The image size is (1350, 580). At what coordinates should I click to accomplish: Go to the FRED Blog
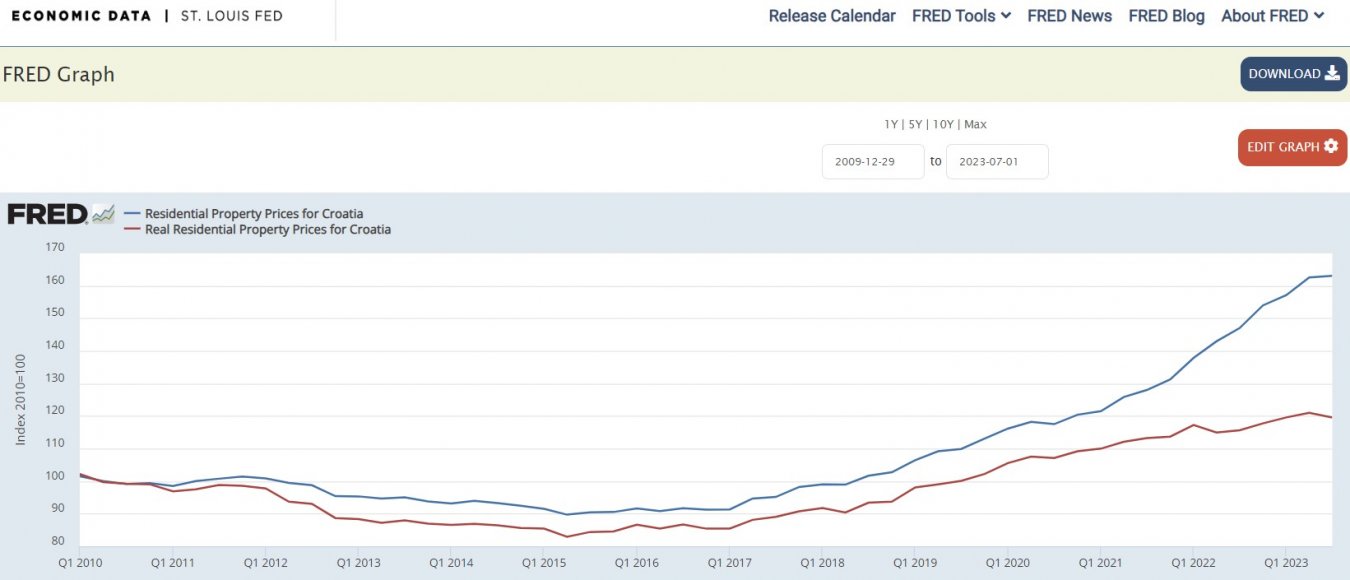point(1166,16)
